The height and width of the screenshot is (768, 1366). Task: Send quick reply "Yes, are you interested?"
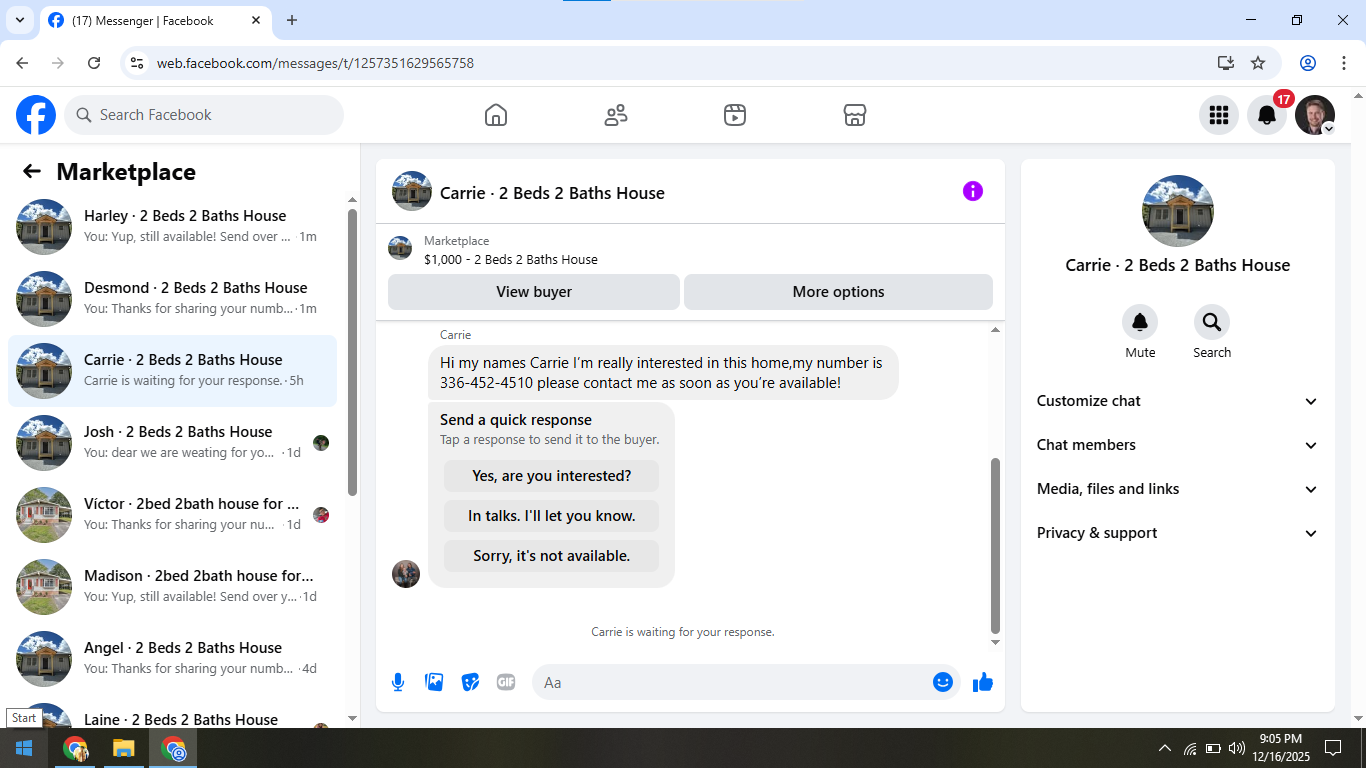(x=551, y=476)
